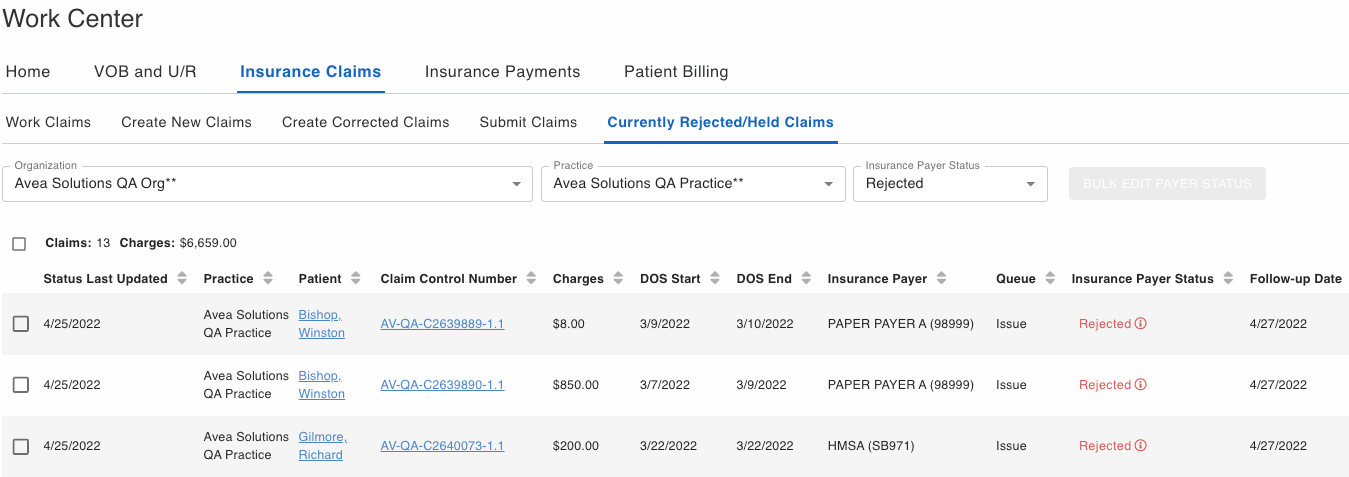Screen dimensions: 1349x477
Task: Sort by Queue column arrows
Action: [x=1050, y=279]
